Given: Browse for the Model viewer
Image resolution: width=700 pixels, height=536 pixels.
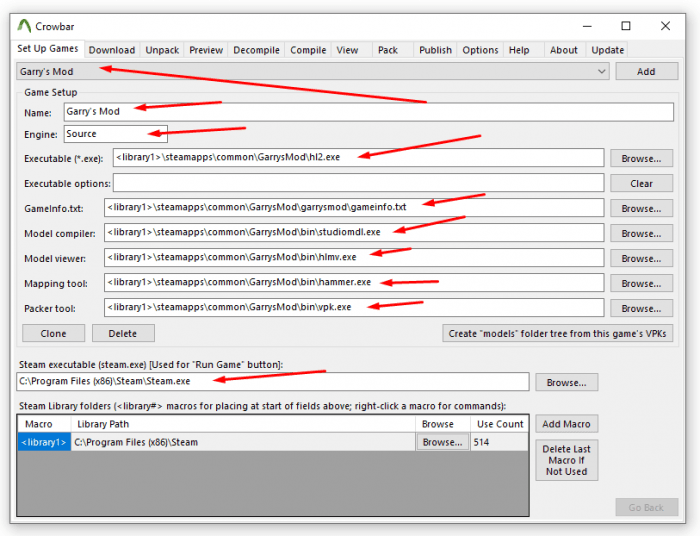Looking at the screenshot, I should pyautogui.click(x=642, y=258).
